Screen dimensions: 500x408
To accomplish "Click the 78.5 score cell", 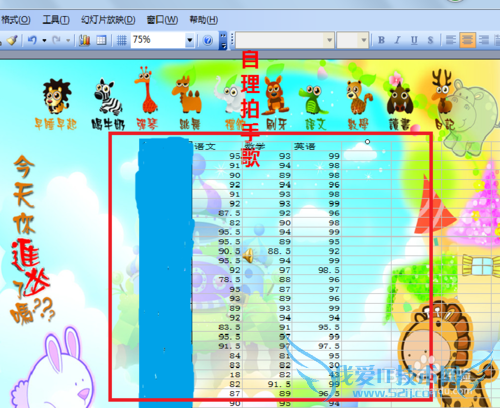I will pyautogui.click(x=217, y=279).
